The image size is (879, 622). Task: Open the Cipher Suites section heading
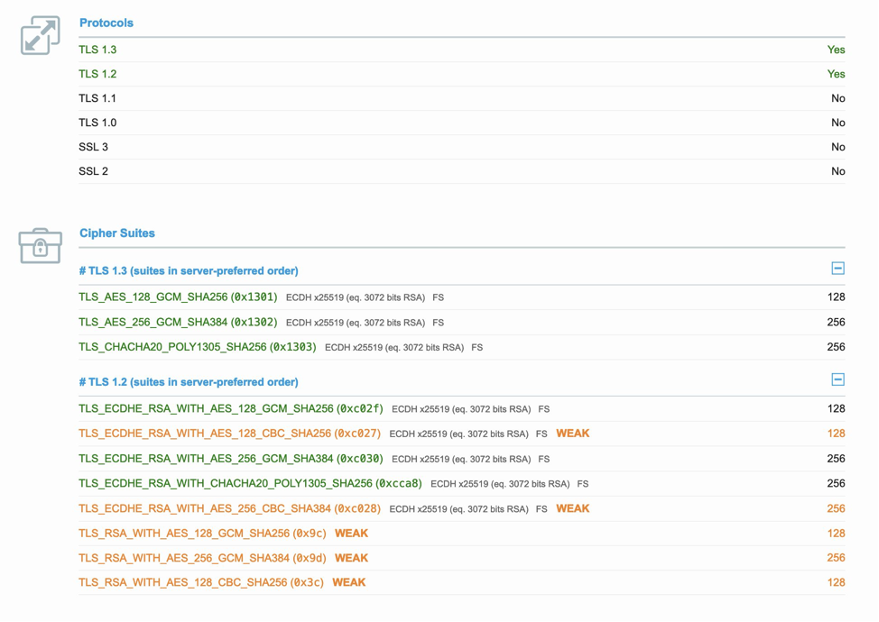click(x=114, y=232)
